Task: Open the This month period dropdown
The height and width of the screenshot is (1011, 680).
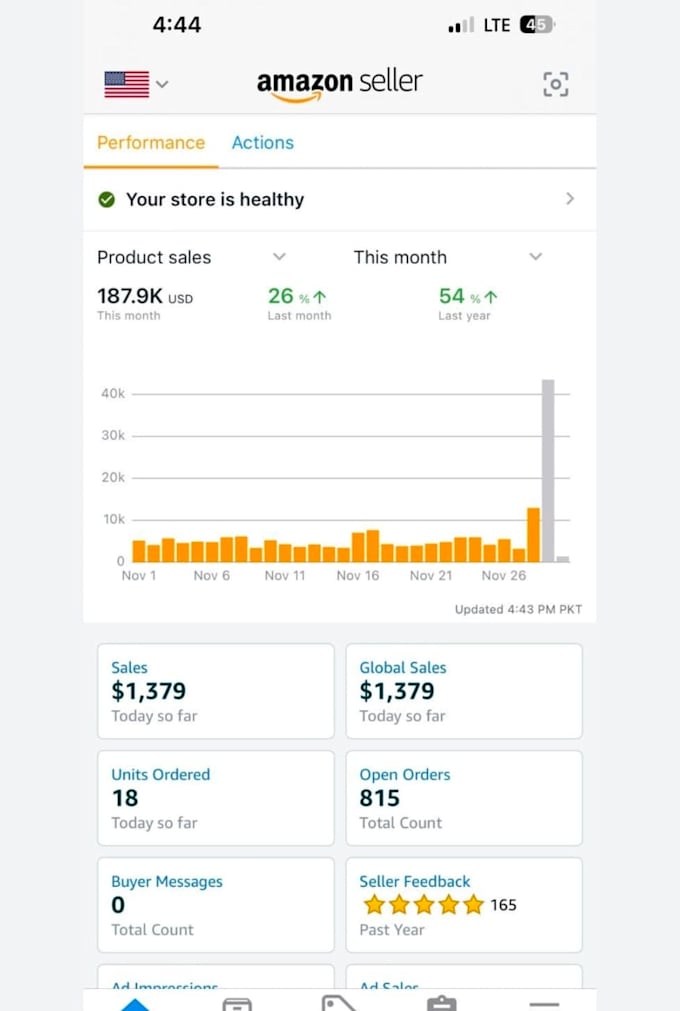Action: click(x=448, y=257)
